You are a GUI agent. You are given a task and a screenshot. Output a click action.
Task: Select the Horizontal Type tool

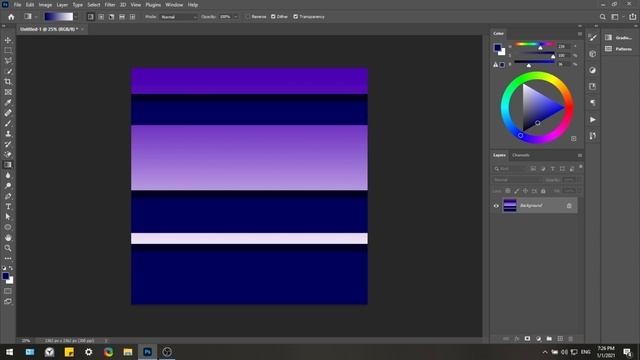[8, 207]
